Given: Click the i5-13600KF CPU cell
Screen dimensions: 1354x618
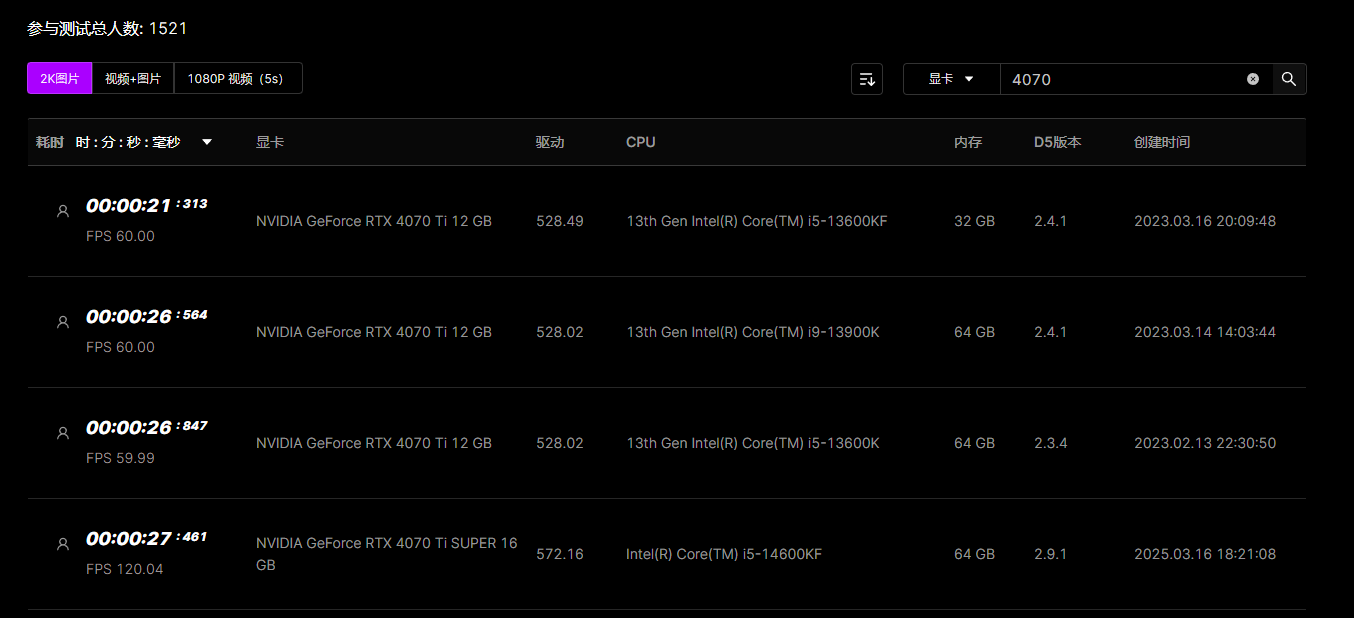Looking at the screenshot, I should [757, 221].
